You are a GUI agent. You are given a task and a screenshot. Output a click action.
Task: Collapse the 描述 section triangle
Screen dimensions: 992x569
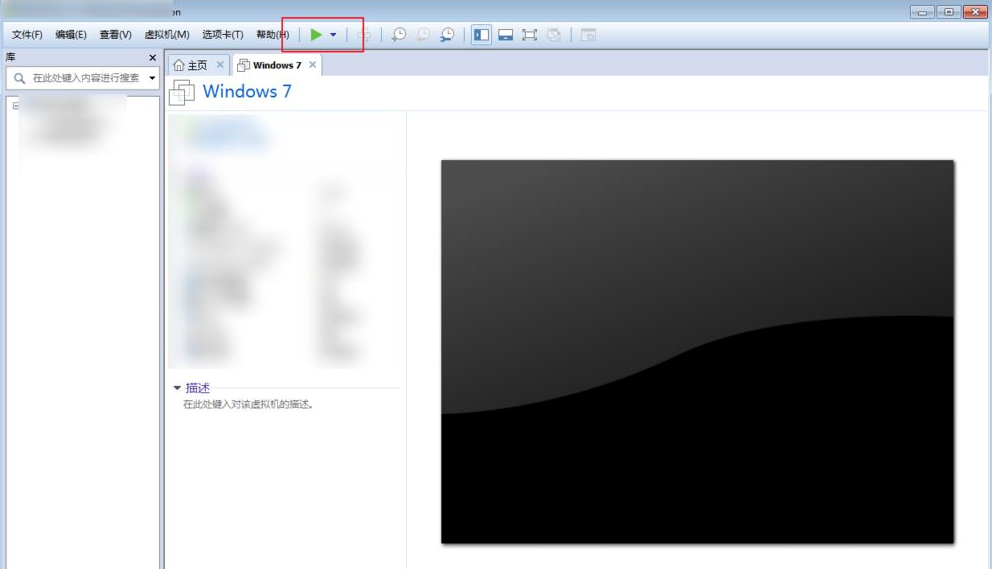coord(177,388)
